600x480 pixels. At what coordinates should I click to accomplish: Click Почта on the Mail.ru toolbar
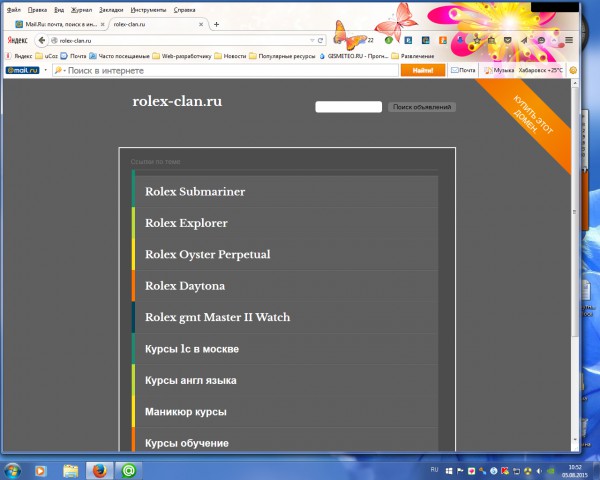[x=463, y=70]
